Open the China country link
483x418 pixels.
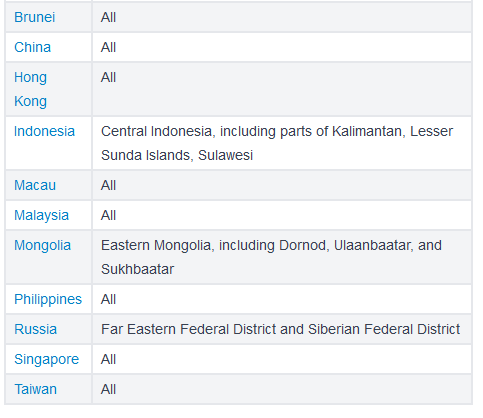click(x=32, y=47)
